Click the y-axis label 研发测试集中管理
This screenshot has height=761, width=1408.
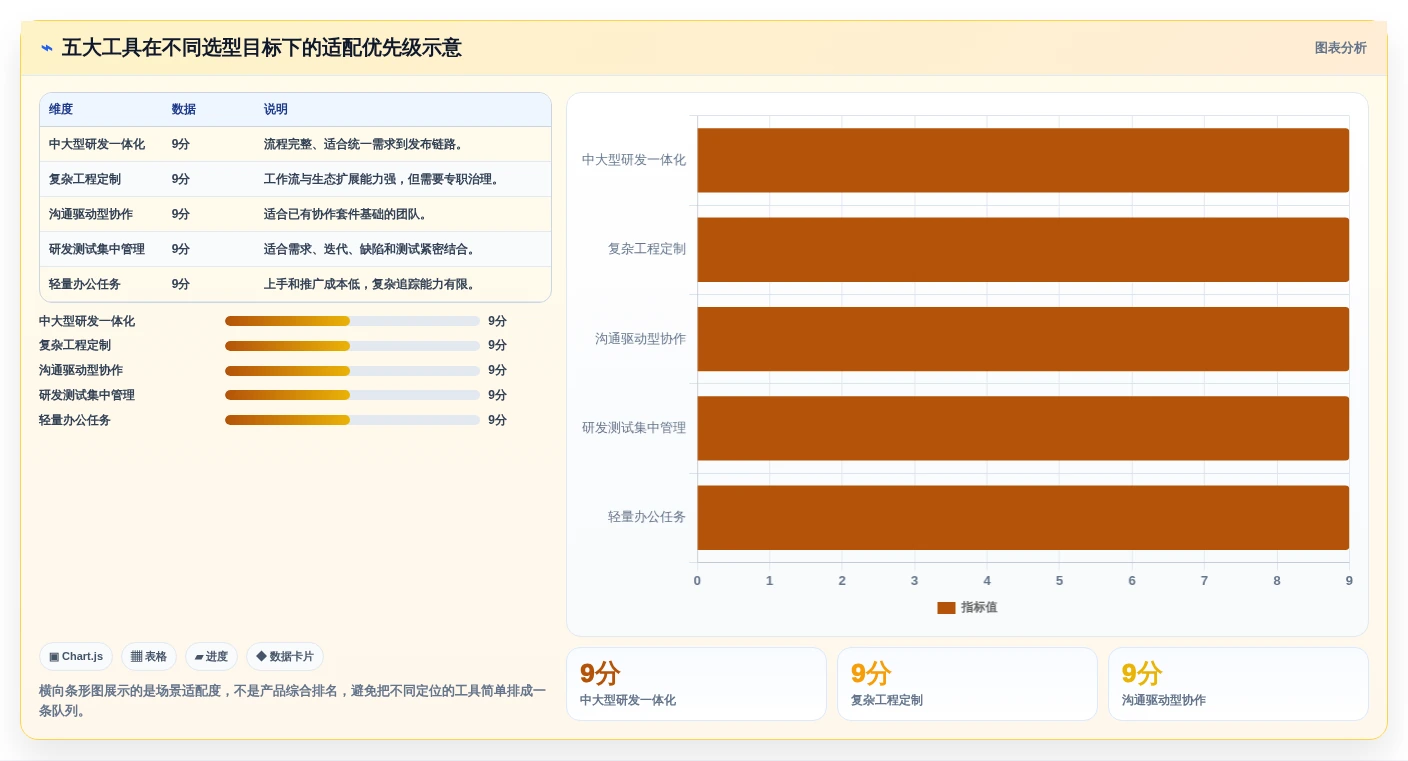pyautogui.click(x=634, y=428)
